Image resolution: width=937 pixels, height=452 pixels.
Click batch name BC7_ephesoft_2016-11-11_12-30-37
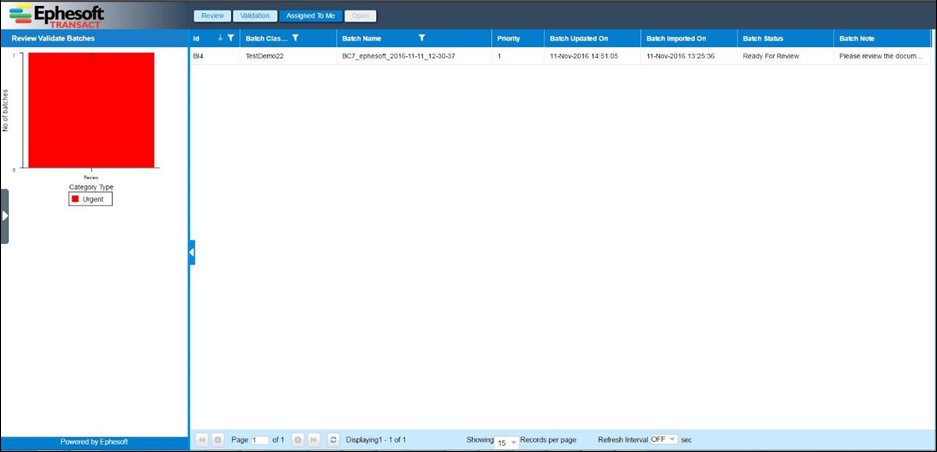point(399,56)
